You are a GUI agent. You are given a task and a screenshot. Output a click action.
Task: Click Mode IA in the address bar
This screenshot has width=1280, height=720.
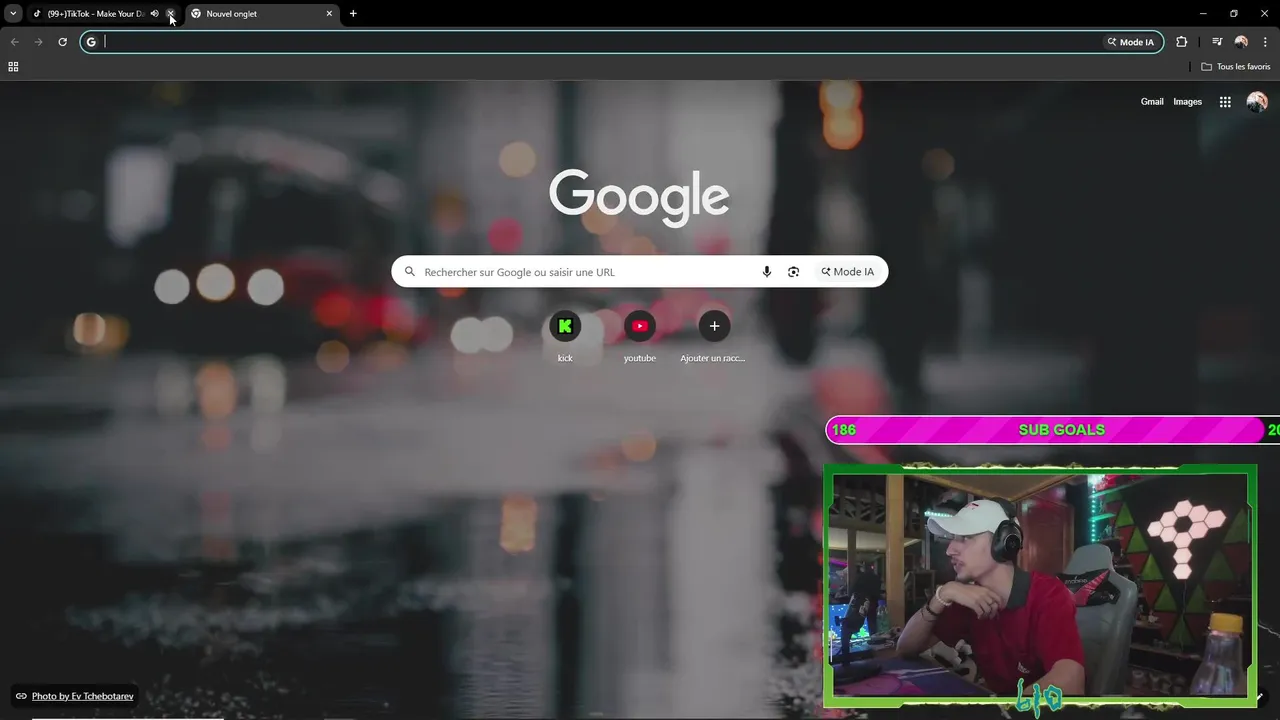1130,42
